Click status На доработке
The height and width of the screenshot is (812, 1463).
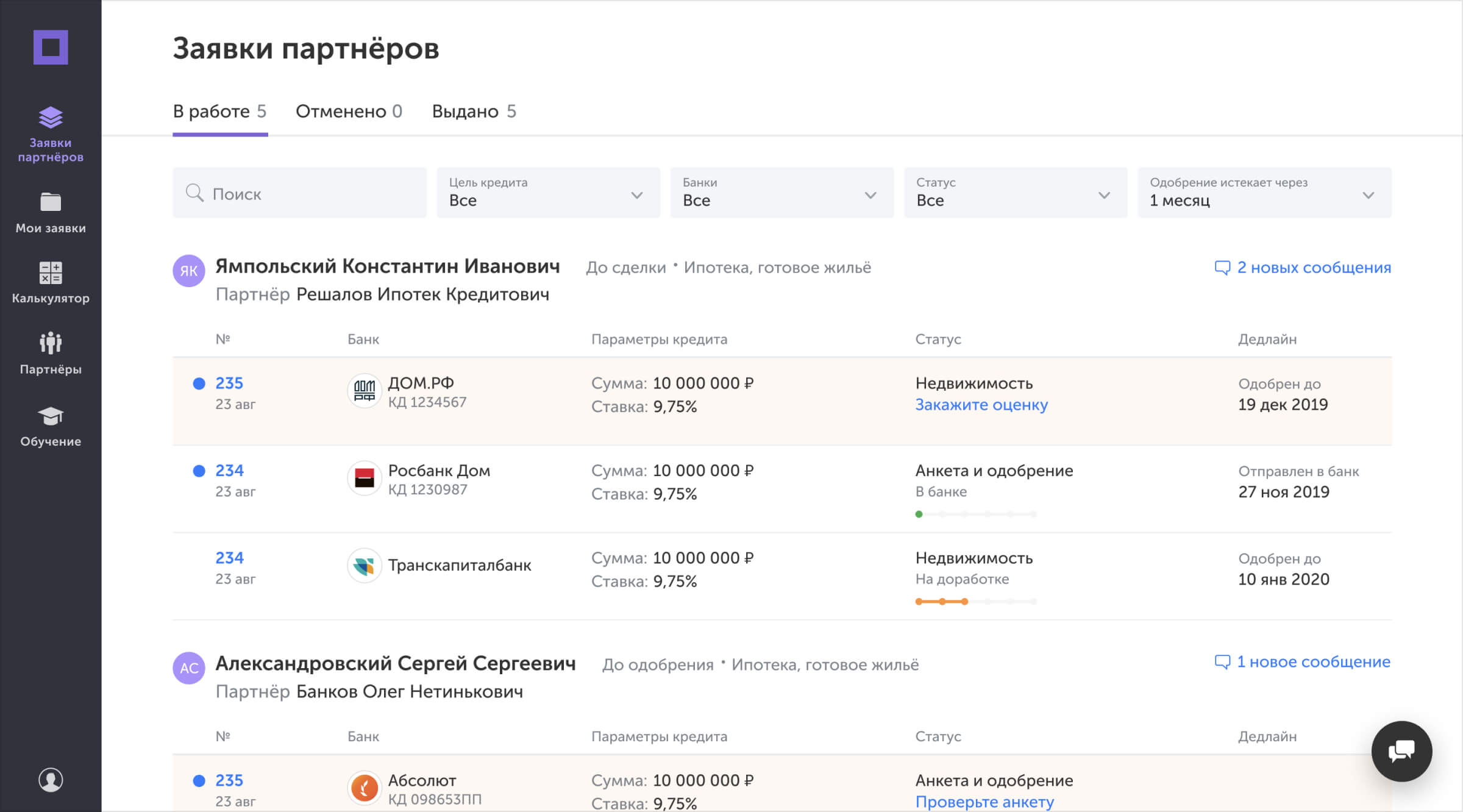tap(962, 579)
